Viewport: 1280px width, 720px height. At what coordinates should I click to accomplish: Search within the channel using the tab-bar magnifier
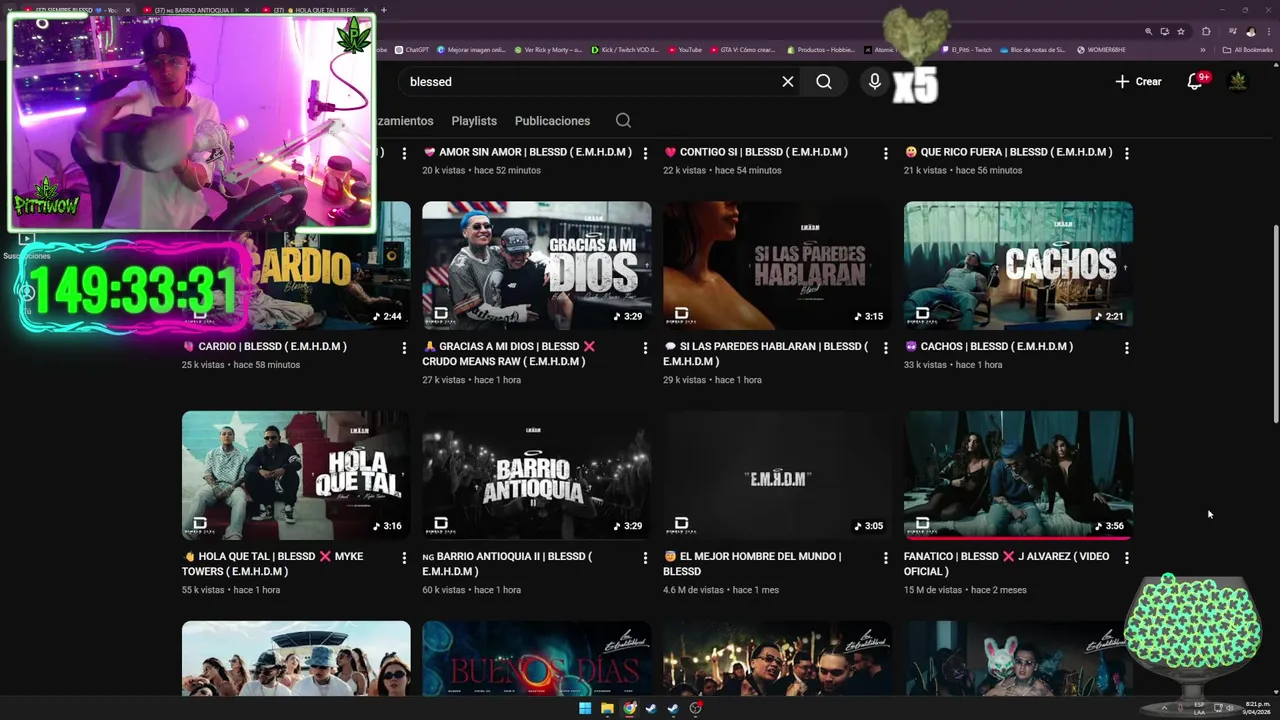pyautogui.click(x=623, y=120)
